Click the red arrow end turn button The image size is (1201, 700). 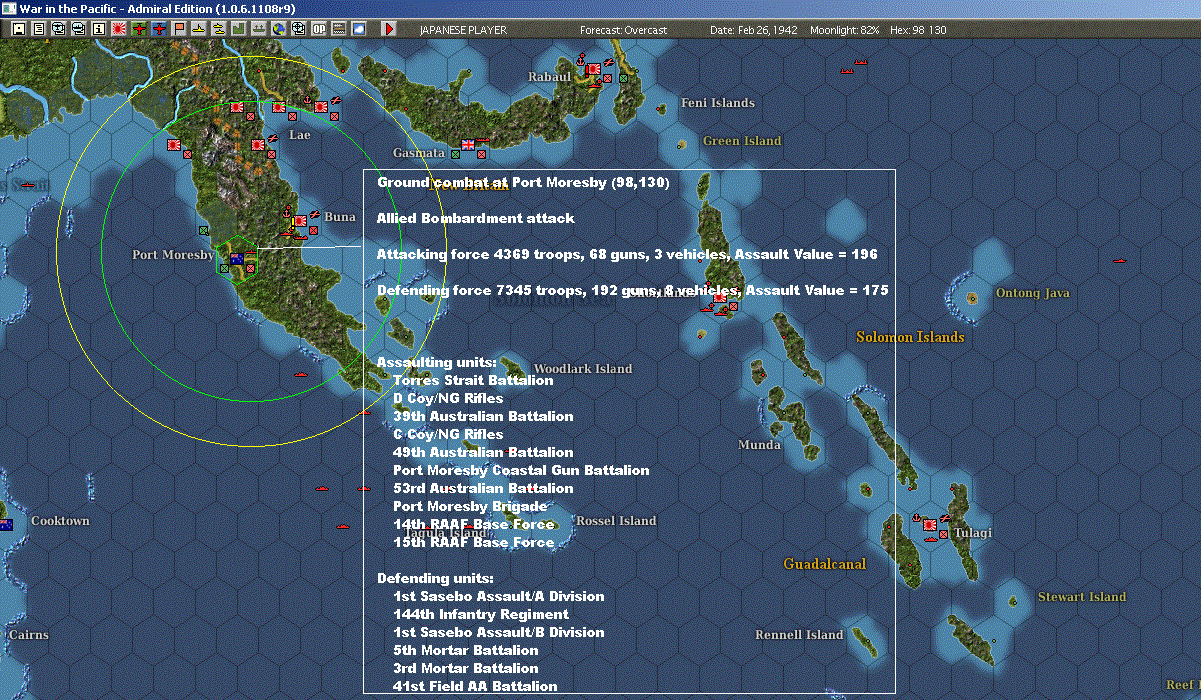coord(389,29)
